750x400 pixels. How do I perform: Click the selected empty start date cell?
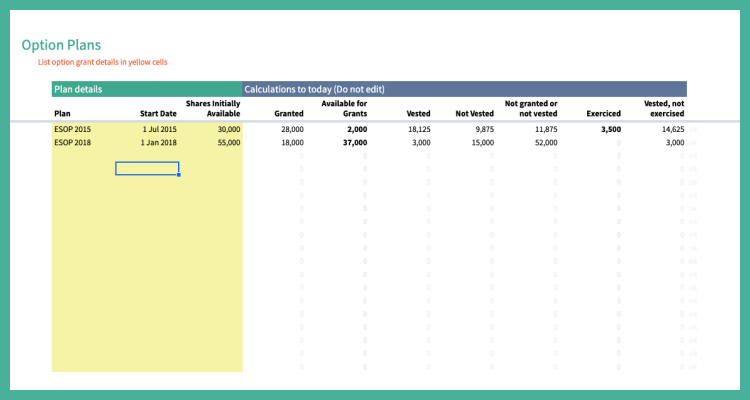pyautogui.click(x=147, y=168)
